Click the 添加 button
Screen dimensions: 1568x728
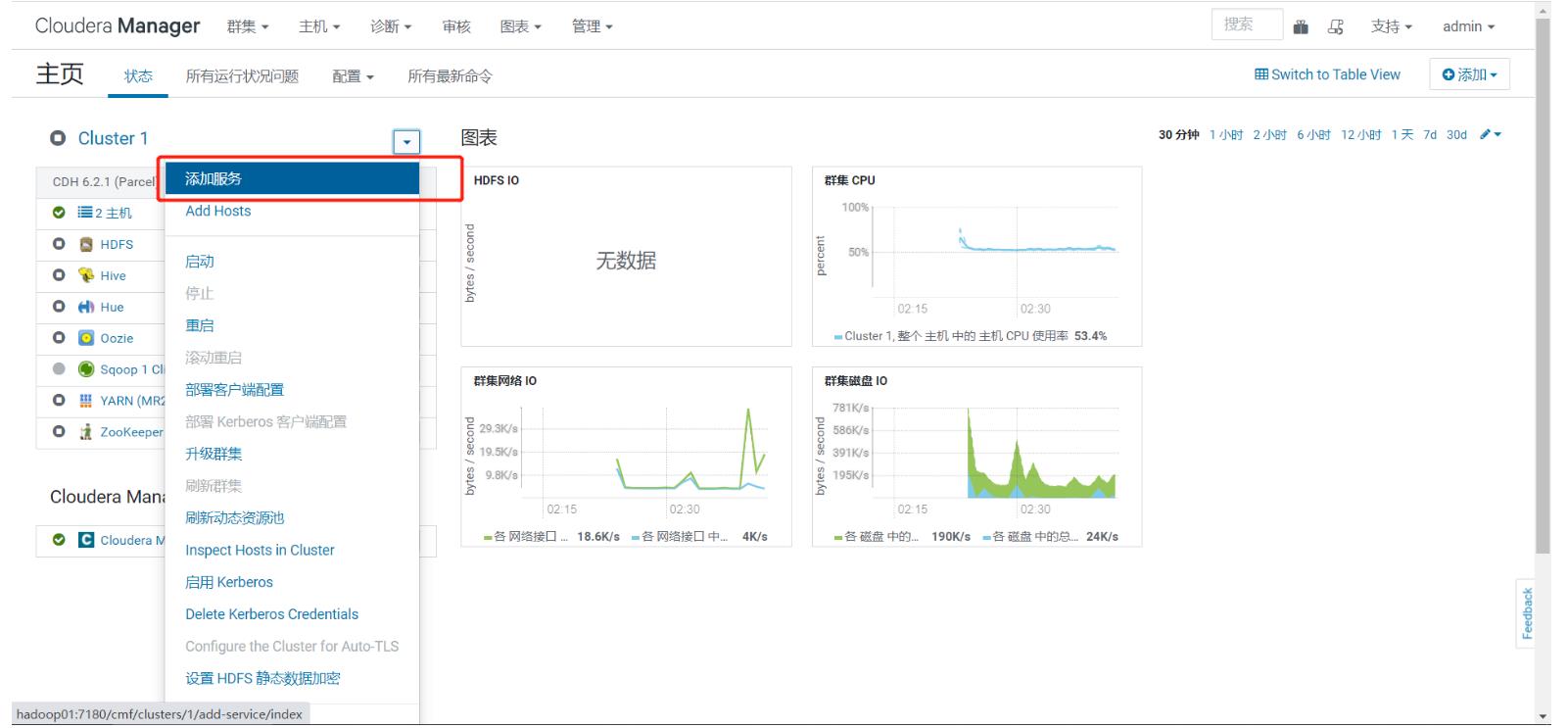click(1470, 74)
